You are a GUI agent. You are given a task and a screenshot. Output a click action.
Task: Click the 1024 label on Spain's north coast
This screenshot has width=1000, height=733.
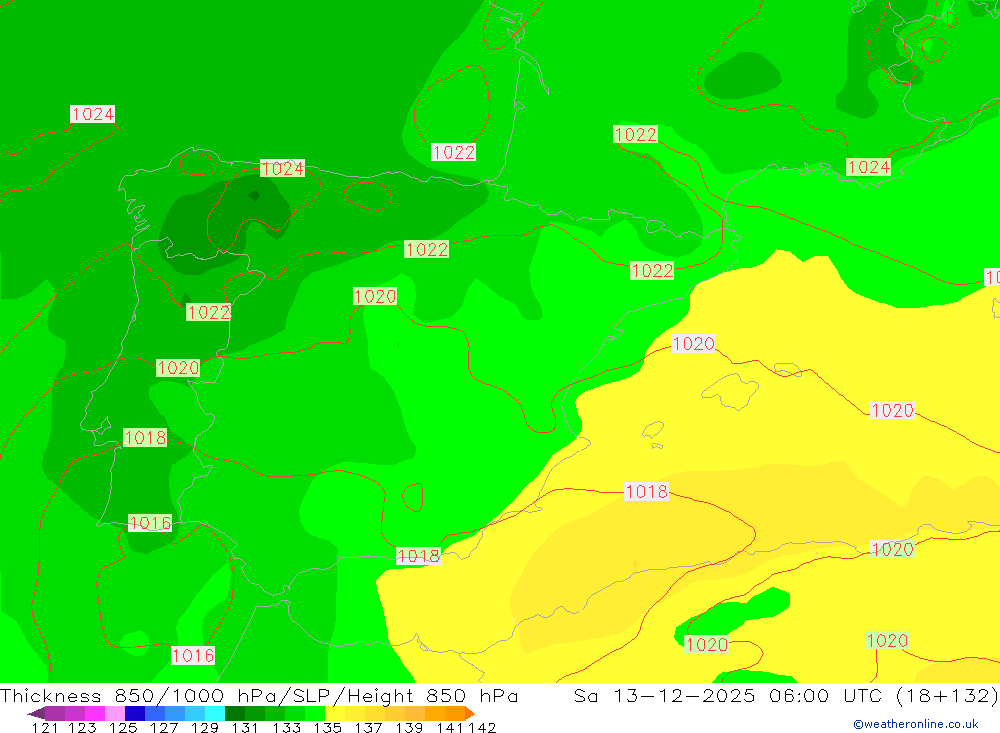[x=283, y=168]
